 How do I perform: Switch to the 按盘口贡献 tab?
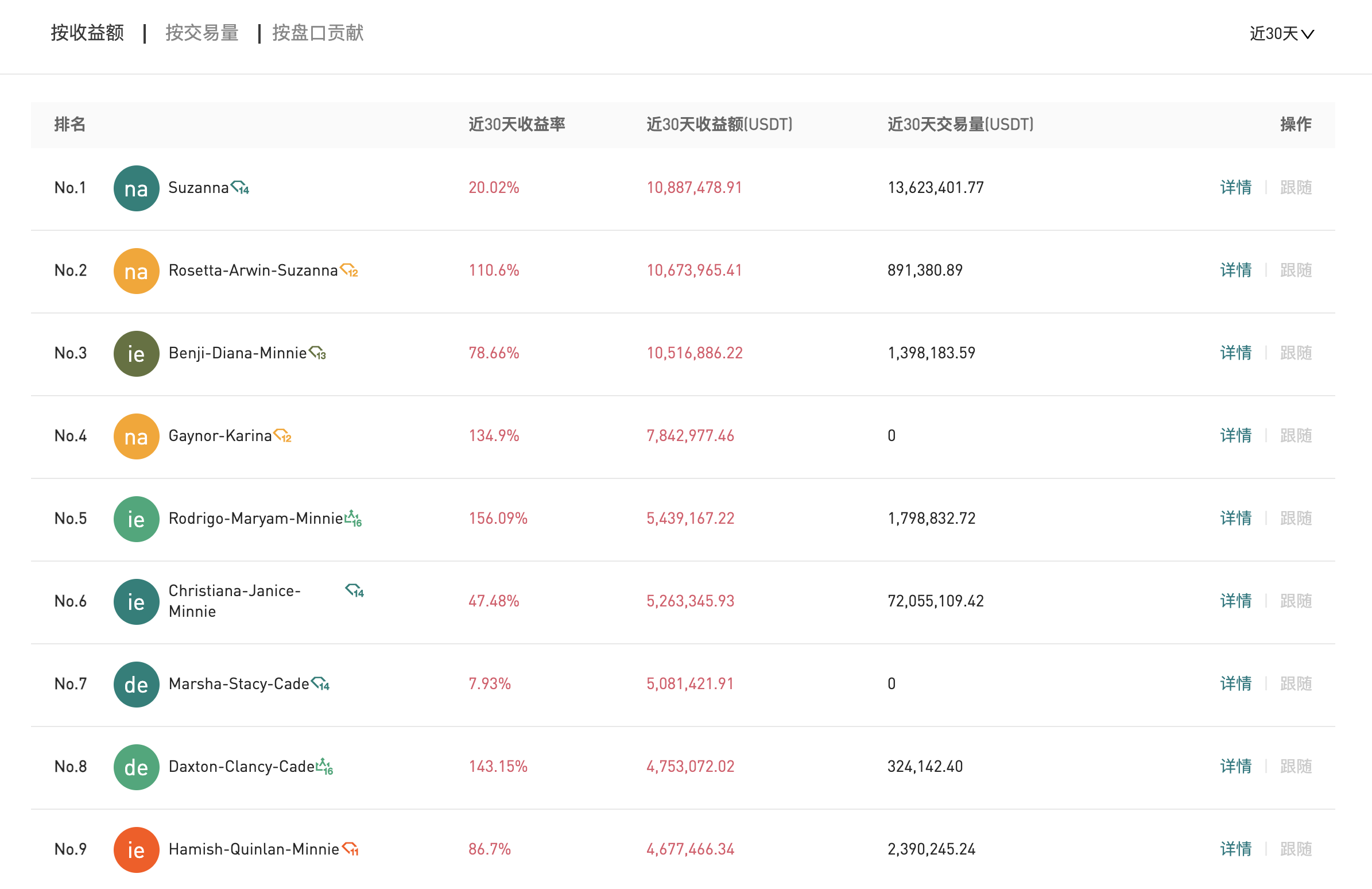pyautogui.click(x=317, y=33)
